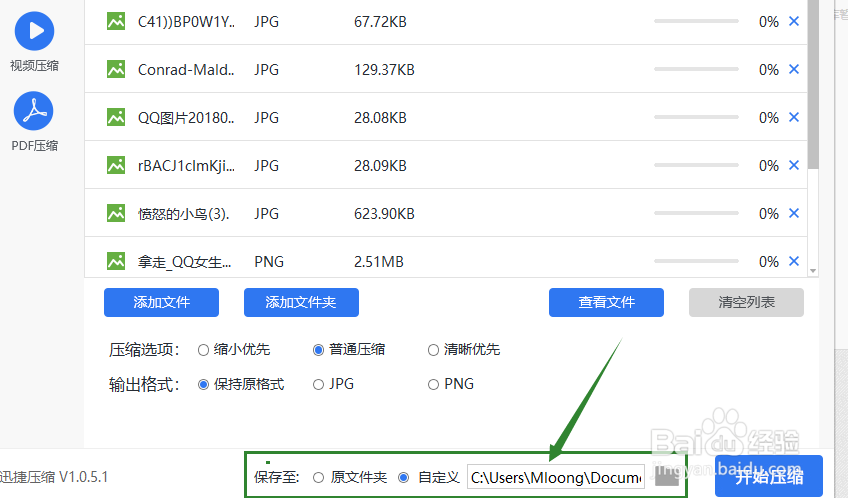Select file name QQ图片20180..
The image size is (848, 498).
[x=186, y=117]
